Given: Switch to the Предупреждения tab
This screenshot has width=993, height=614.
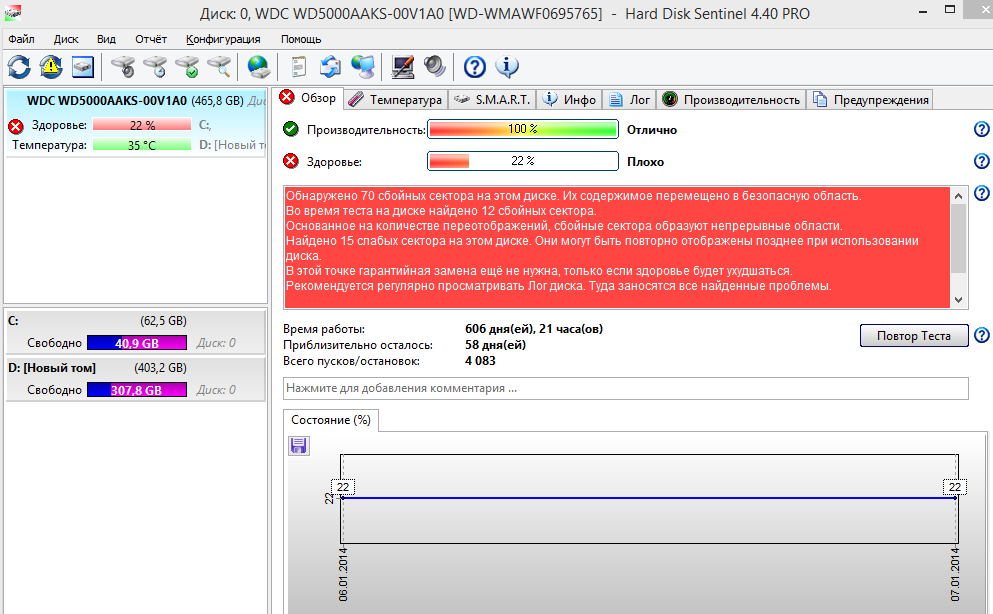Looking at the screenshot, I should tap(870, 99).
